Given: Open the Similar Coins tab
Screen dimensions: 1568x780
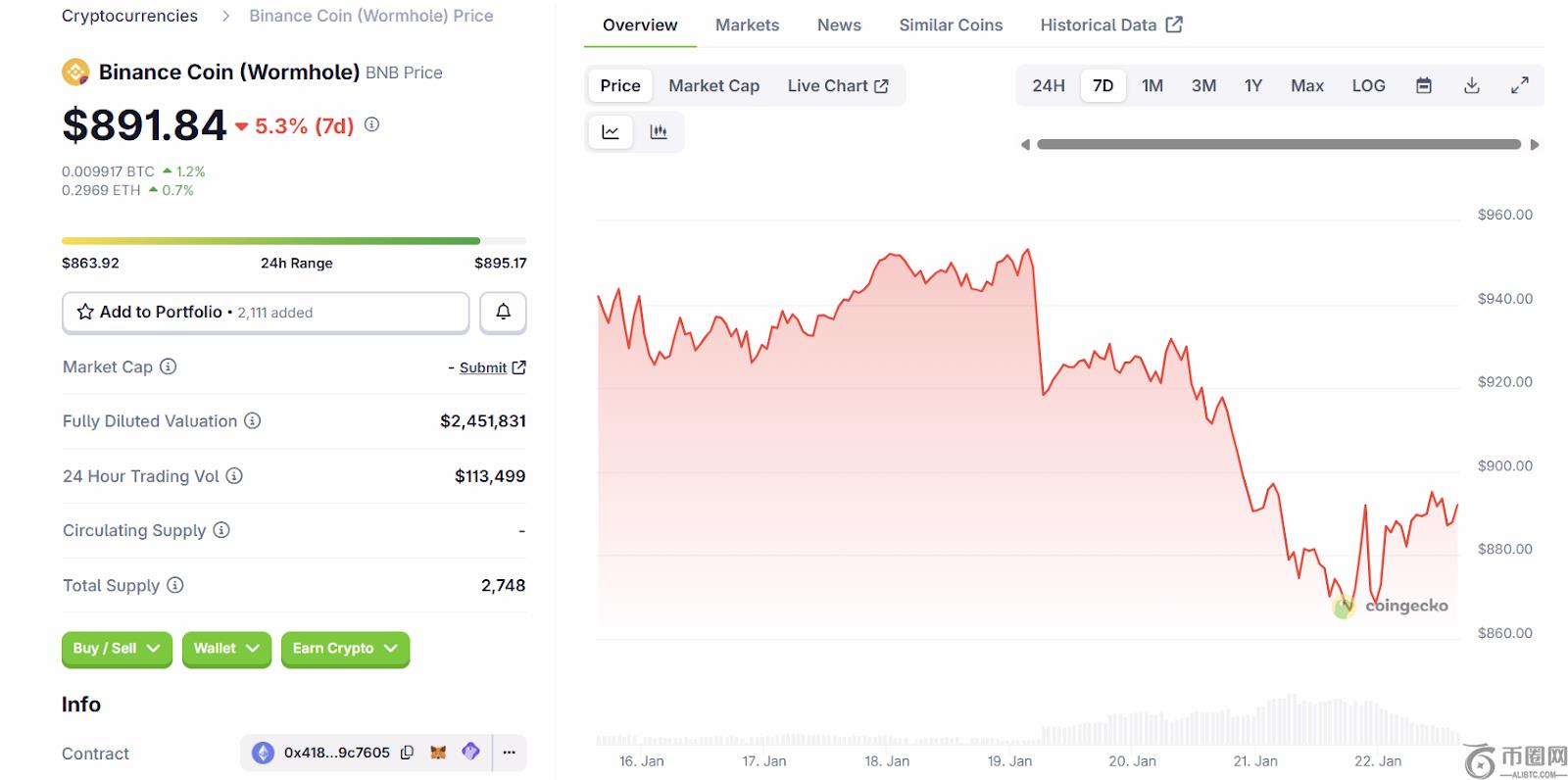Looking at the screenshot, I should (x=951, y=25).
